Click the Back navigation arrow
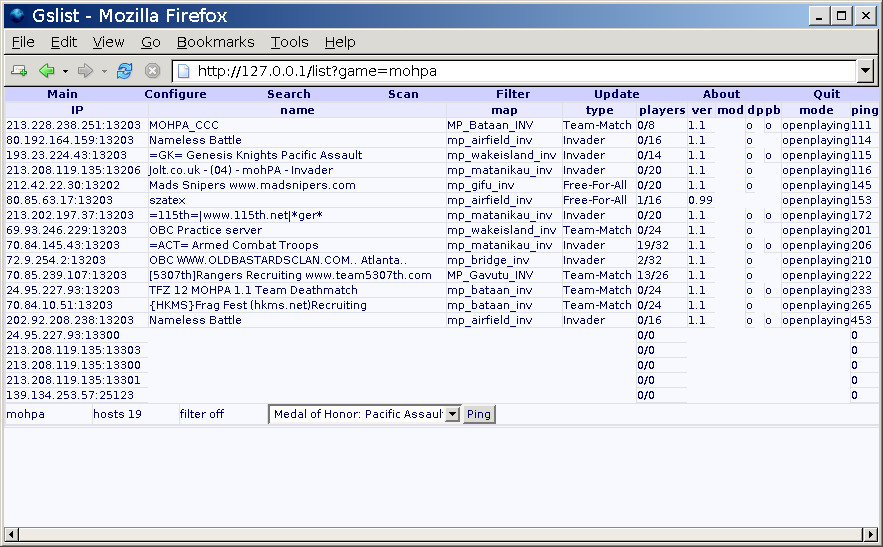 point(46,71)
